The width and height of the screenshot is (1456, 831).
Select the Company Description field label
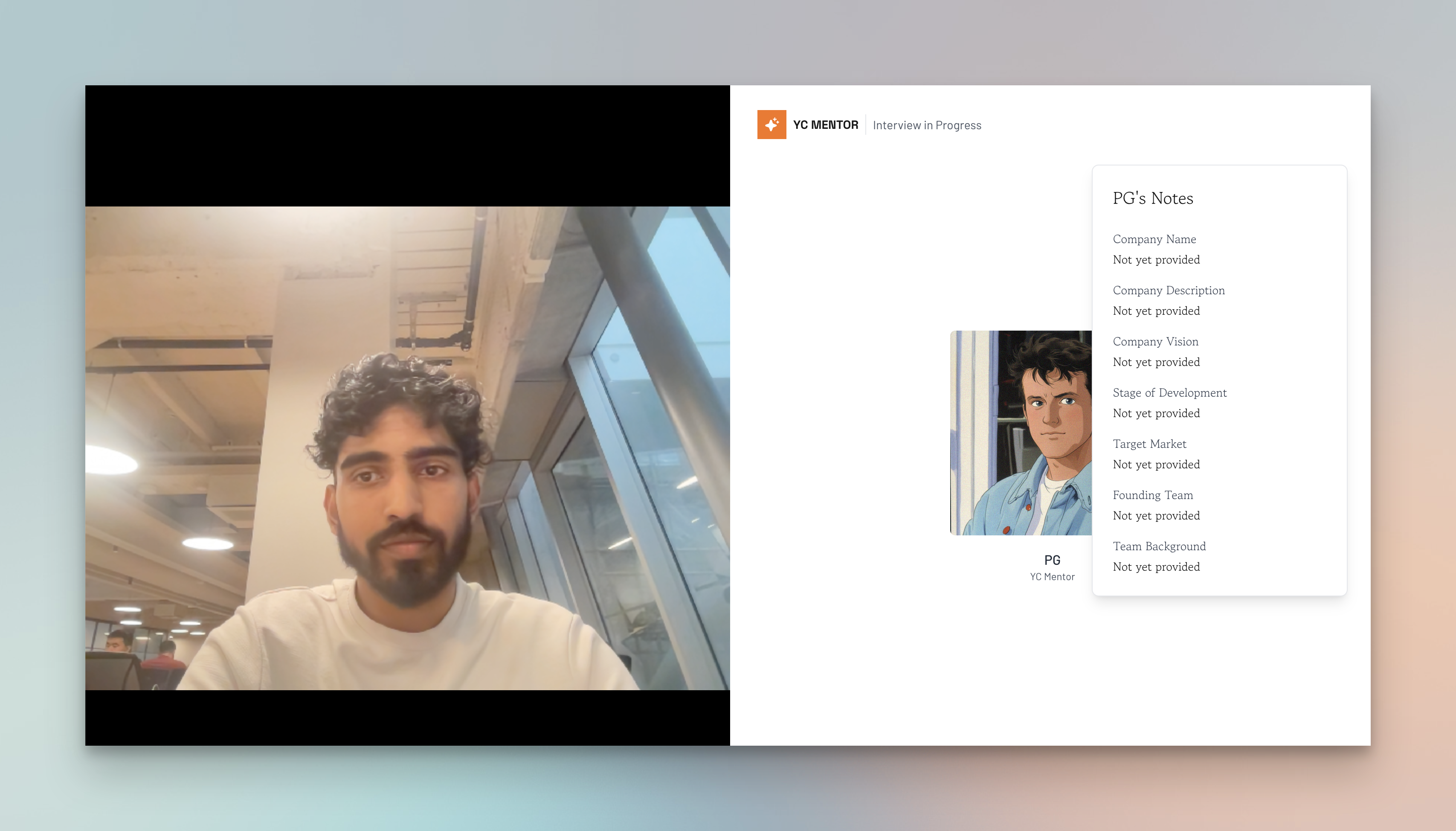coord(1168,291)
